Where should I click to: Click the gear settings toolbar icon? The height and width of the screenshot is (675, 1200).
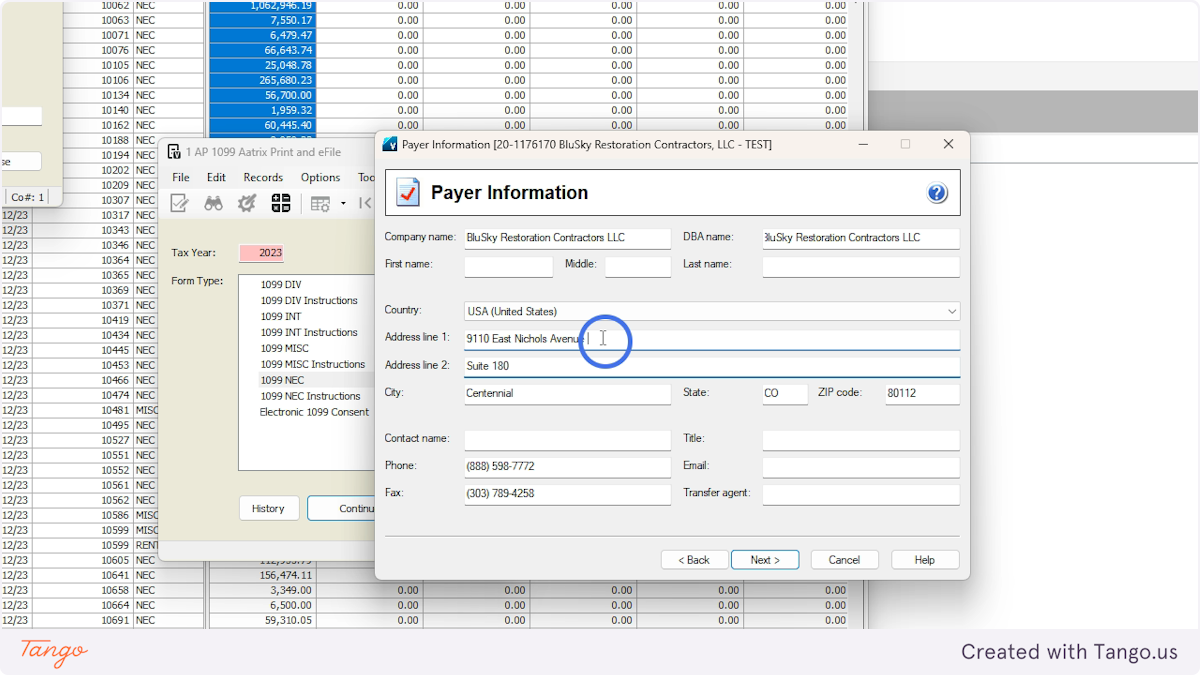(x=247, y=202)
